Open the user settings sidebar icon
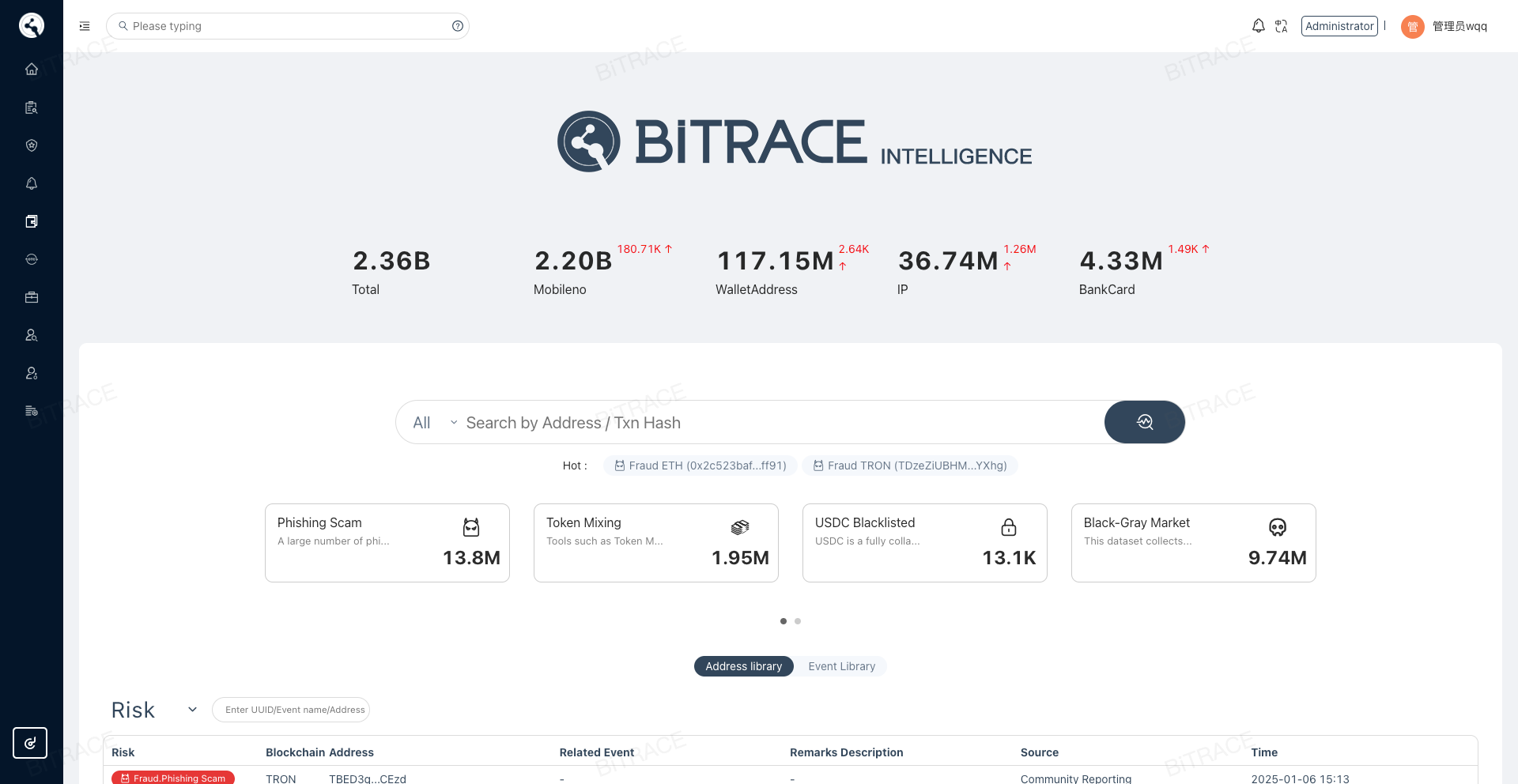This screenshot has height=784, width=1518. click(32, 373)
